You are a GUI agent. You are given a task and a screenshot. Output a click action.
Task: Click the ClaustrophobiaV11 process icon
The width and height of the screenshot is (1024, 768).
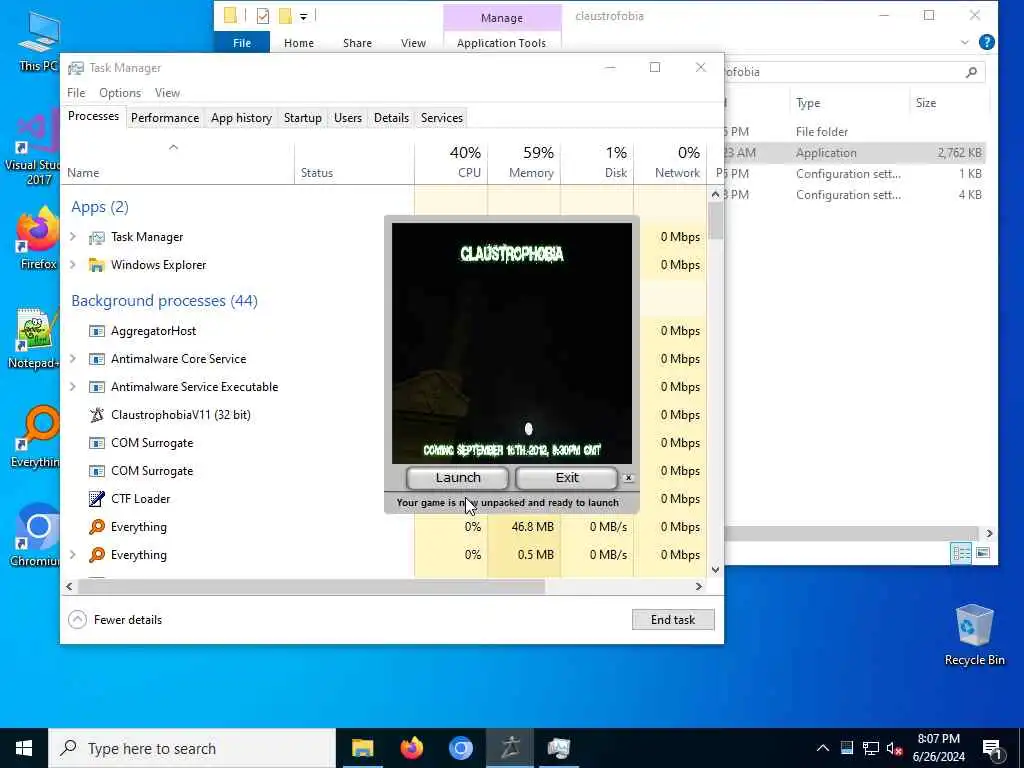(97, 415)
